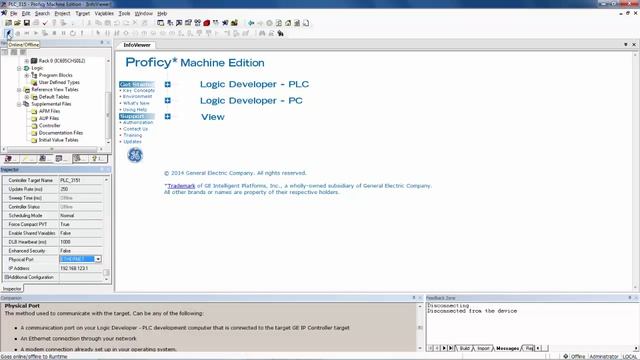The width and height of the screenshot is (640, 360).
Task: Click Companion panel scroll down arrow
Action: point(420,348)
